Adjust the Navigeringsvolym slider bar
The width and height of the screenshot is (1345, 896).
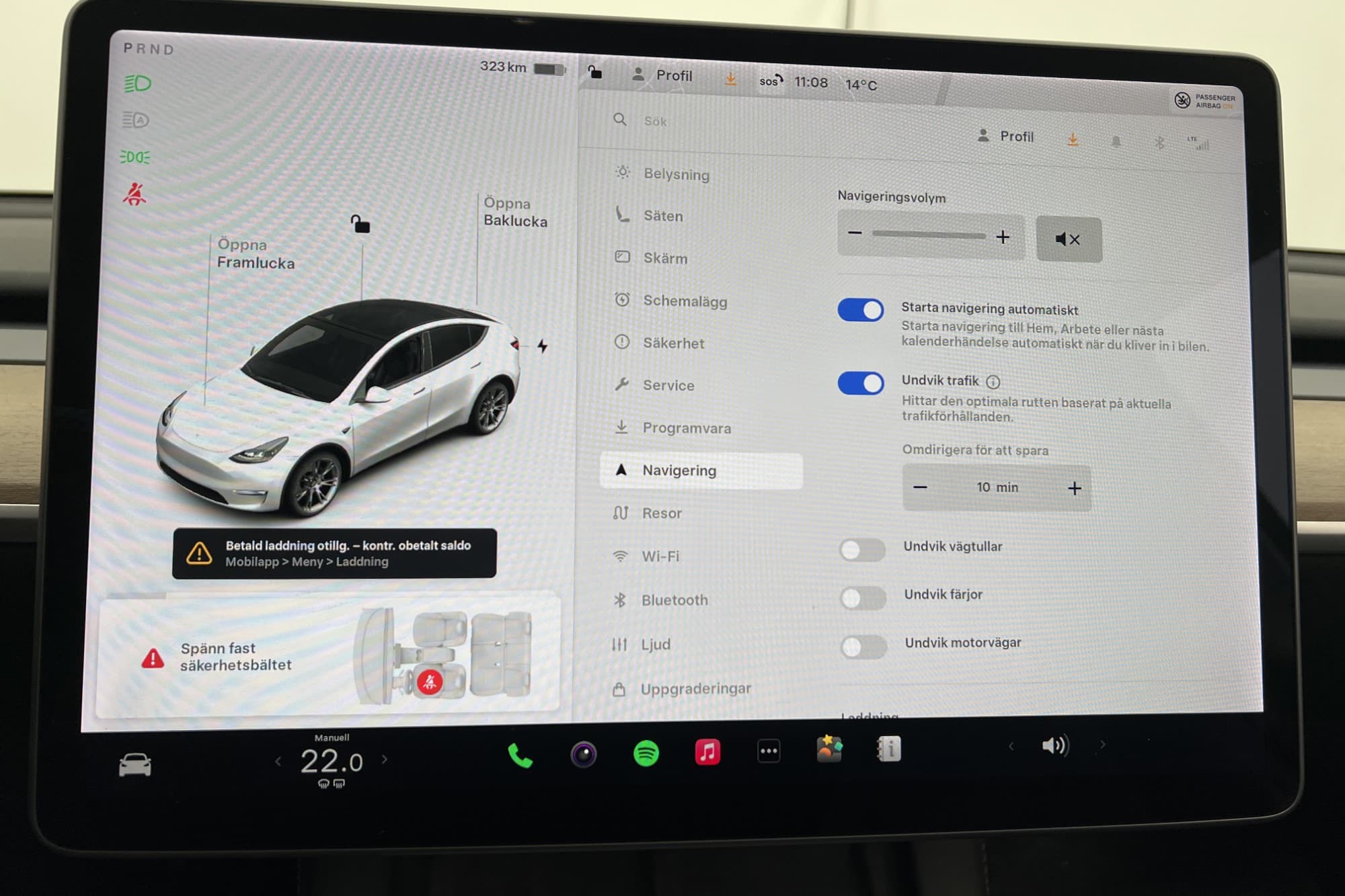(x=928, y=235)
